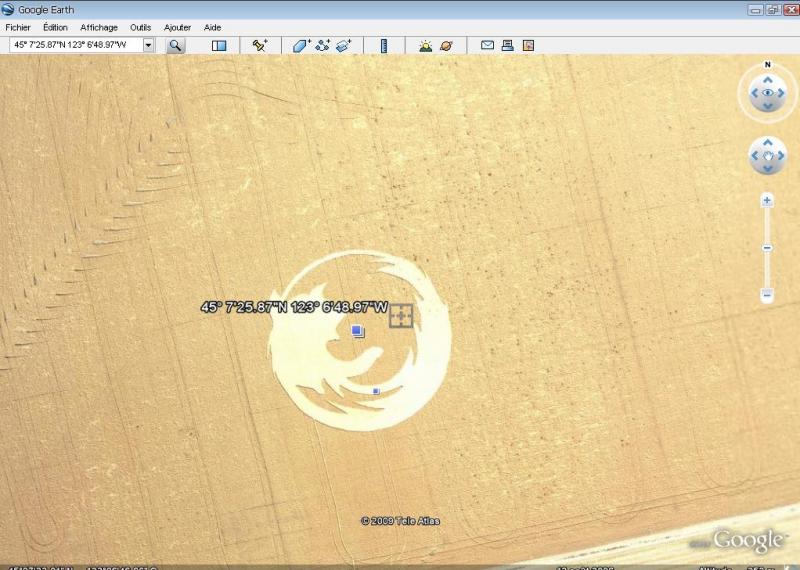Toggle the sunlight display icon
Screen dimensions: 800x570
tap(426, 45)
